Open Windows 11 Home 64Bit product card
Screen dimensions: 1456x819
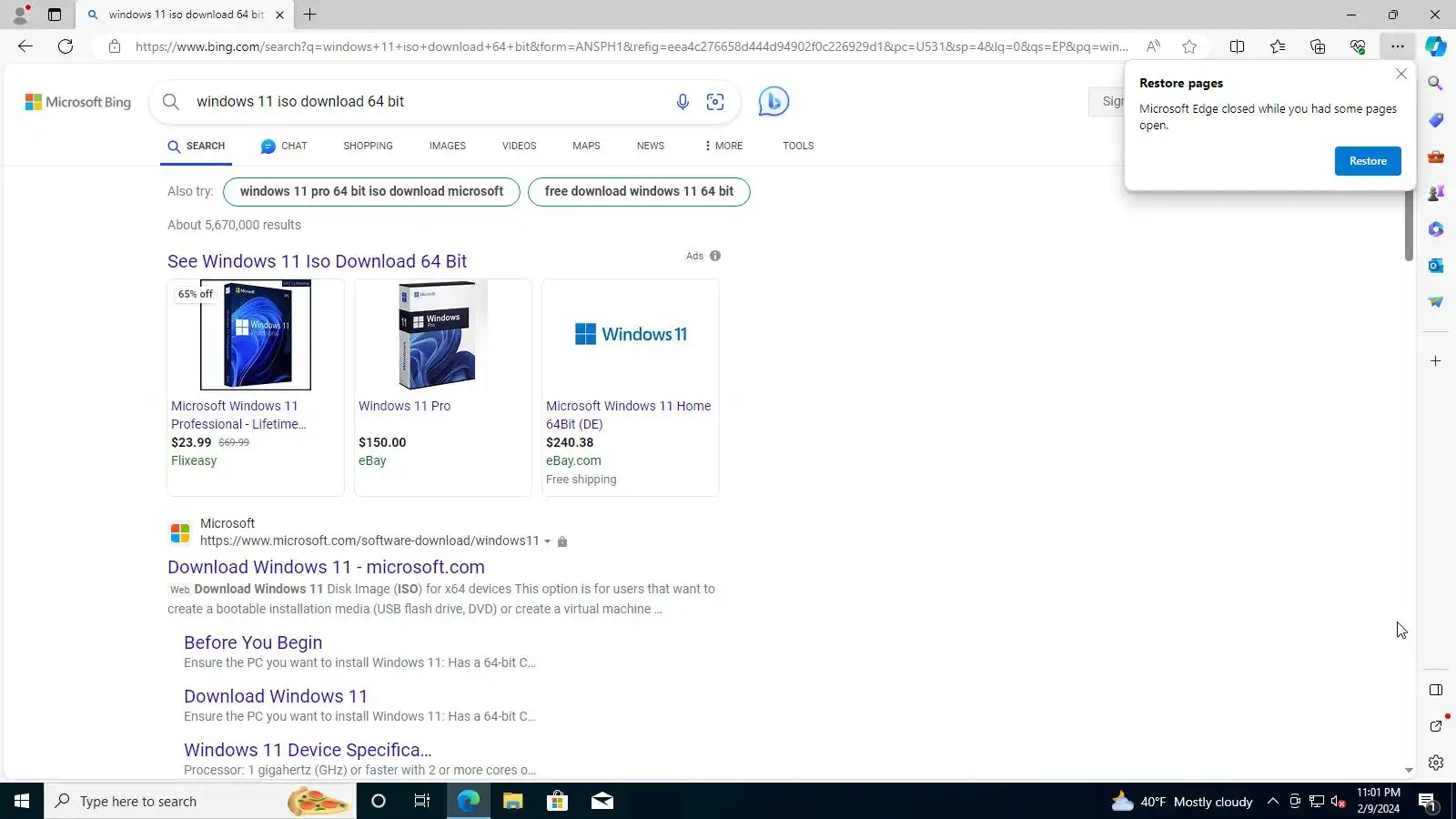pyautogui.click(x=631, y=388)
